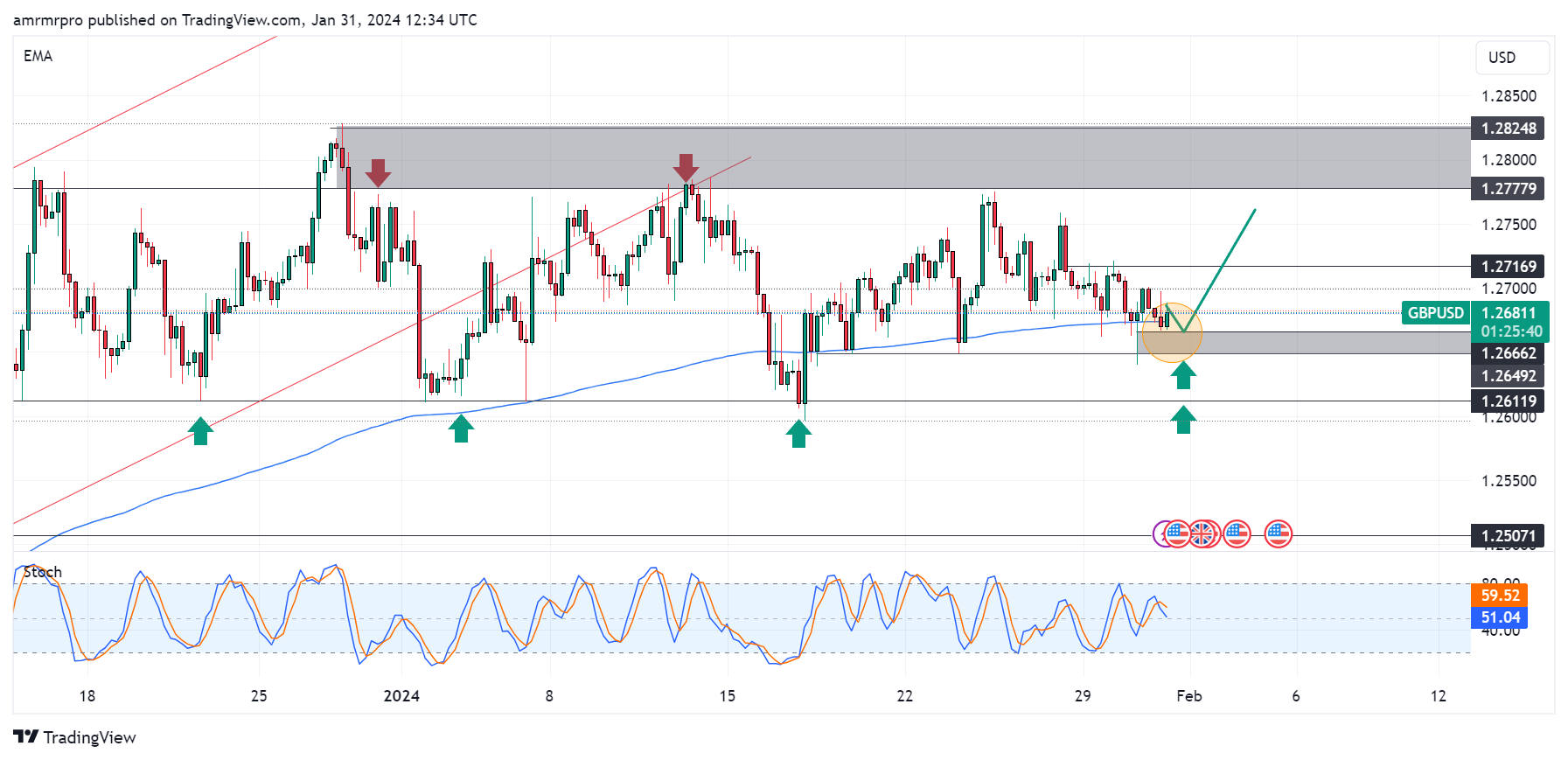Click the orange 59.52 stochastic value label
Viewport: 1568px width, 760px height.
(1500, 596)
